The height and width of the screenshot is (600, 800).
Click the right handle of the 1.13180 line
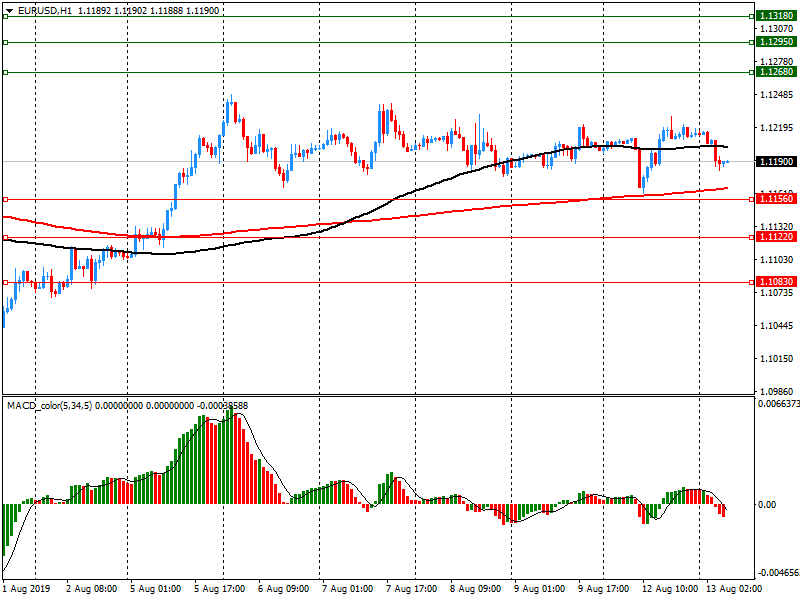coord(752,16)
